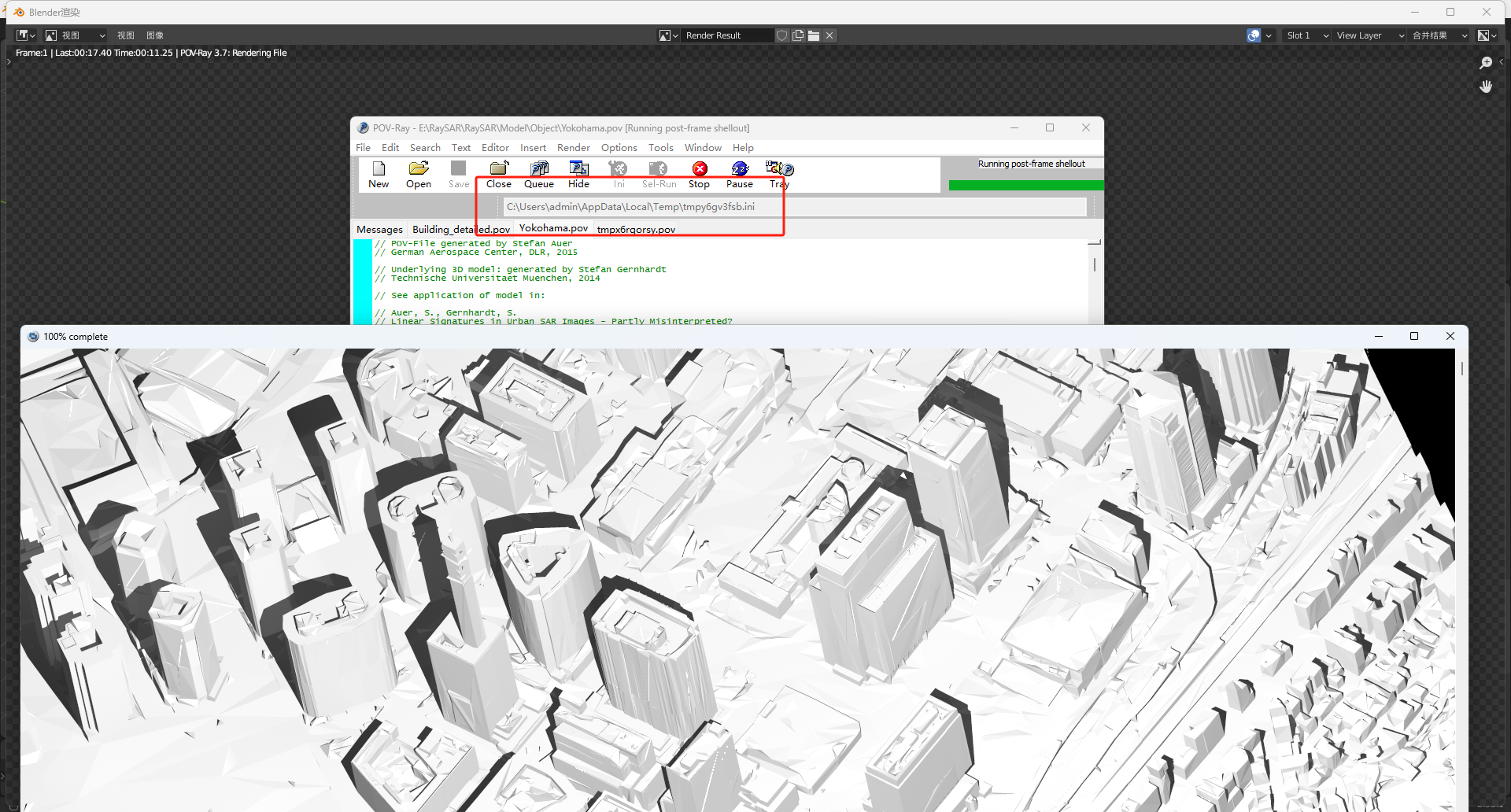Click the Close file toolbar button

(499, 174)
